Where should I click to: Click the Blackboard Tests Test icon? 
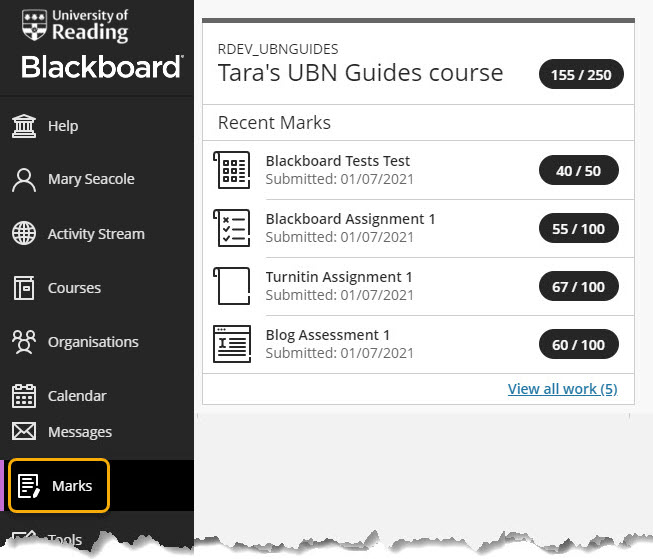(232, 170)
